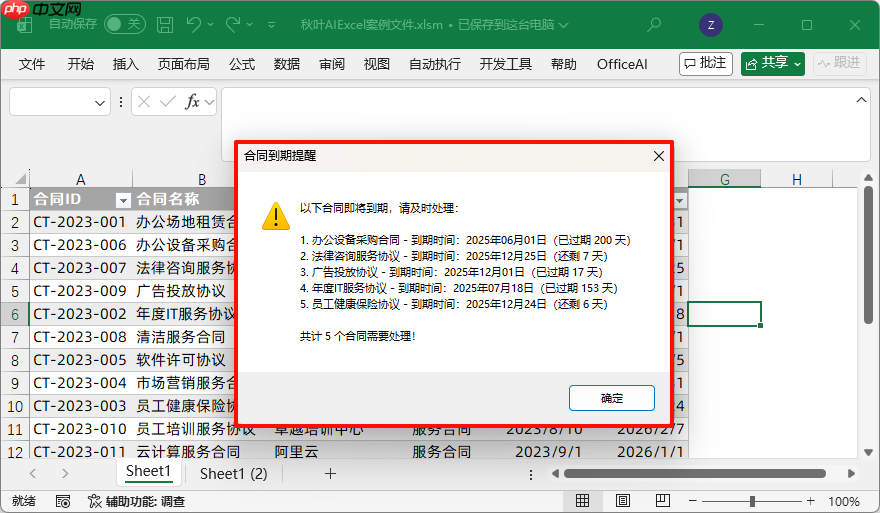The height and width of the screenshot is (513, 880).
Task: Click the horizontal scrollbar left arrow
Action: (555, 474)
